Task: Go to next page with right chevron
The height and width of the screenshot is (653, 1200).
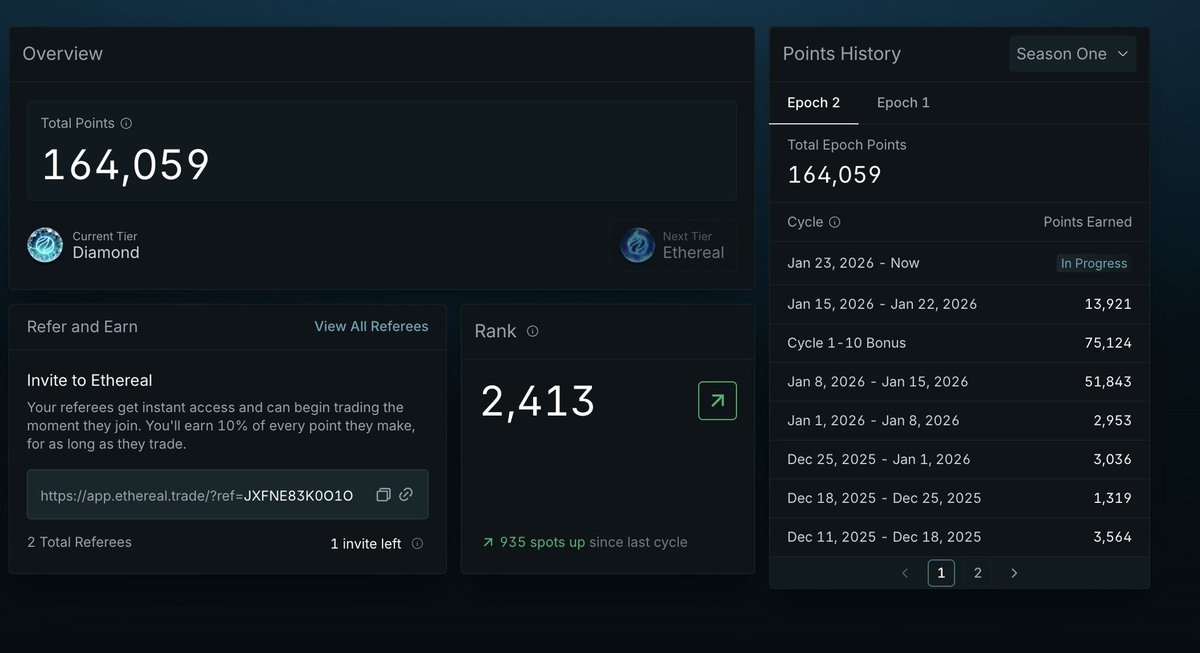Action: tap(1014, 573)
